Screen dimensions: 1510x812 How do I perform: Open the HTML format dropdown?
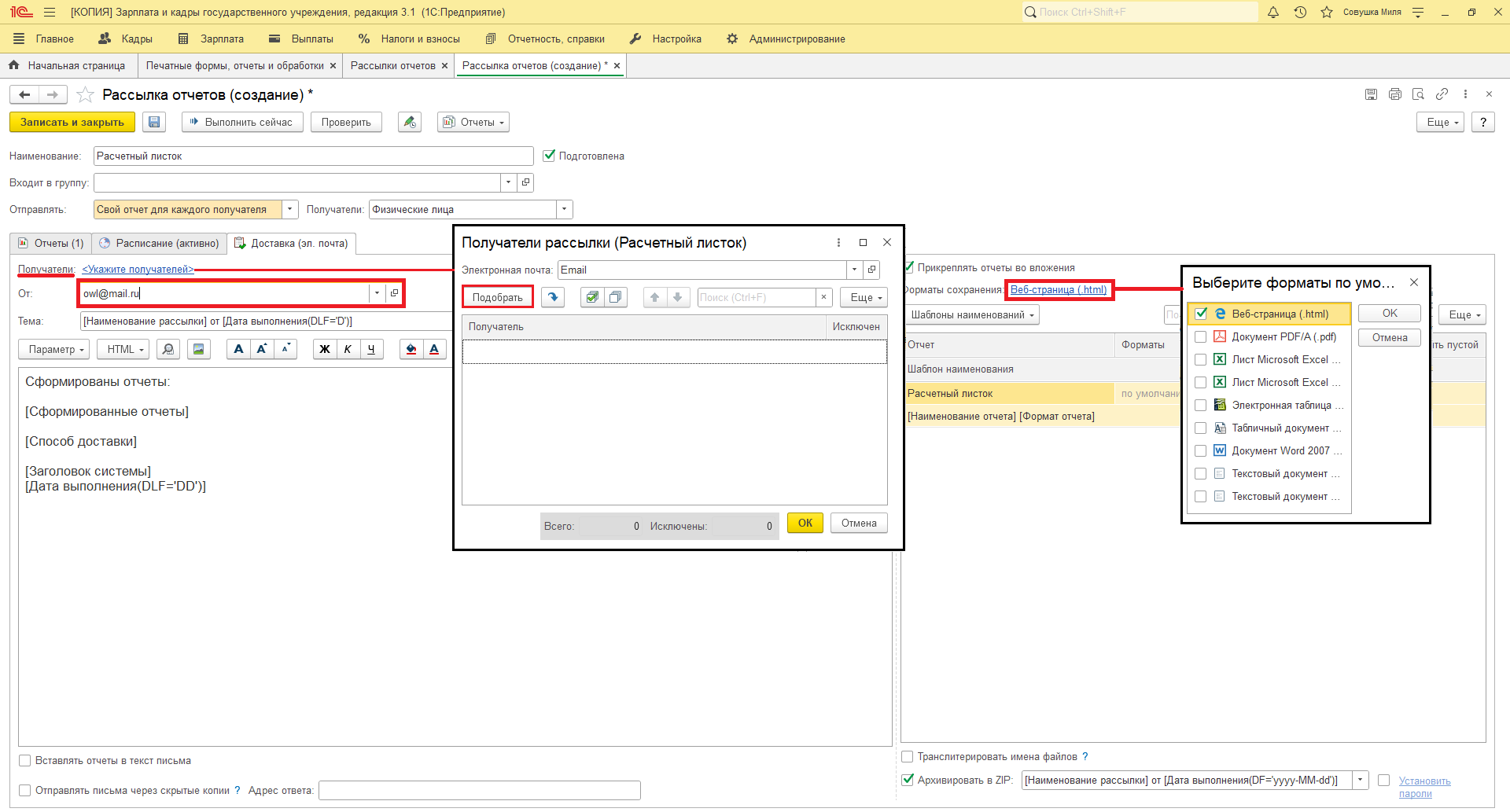[x=123, y=349]
